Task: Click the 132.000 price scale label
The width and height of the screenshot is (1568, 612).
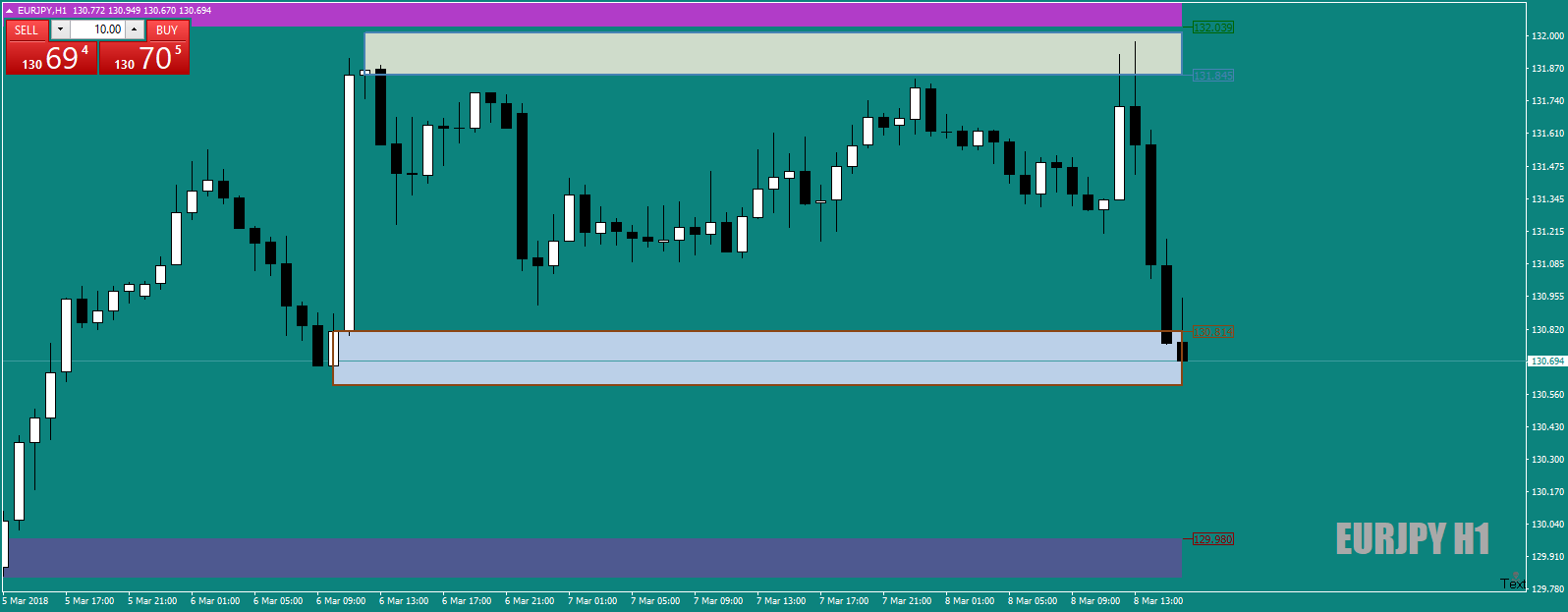Action: point(1547,36)
